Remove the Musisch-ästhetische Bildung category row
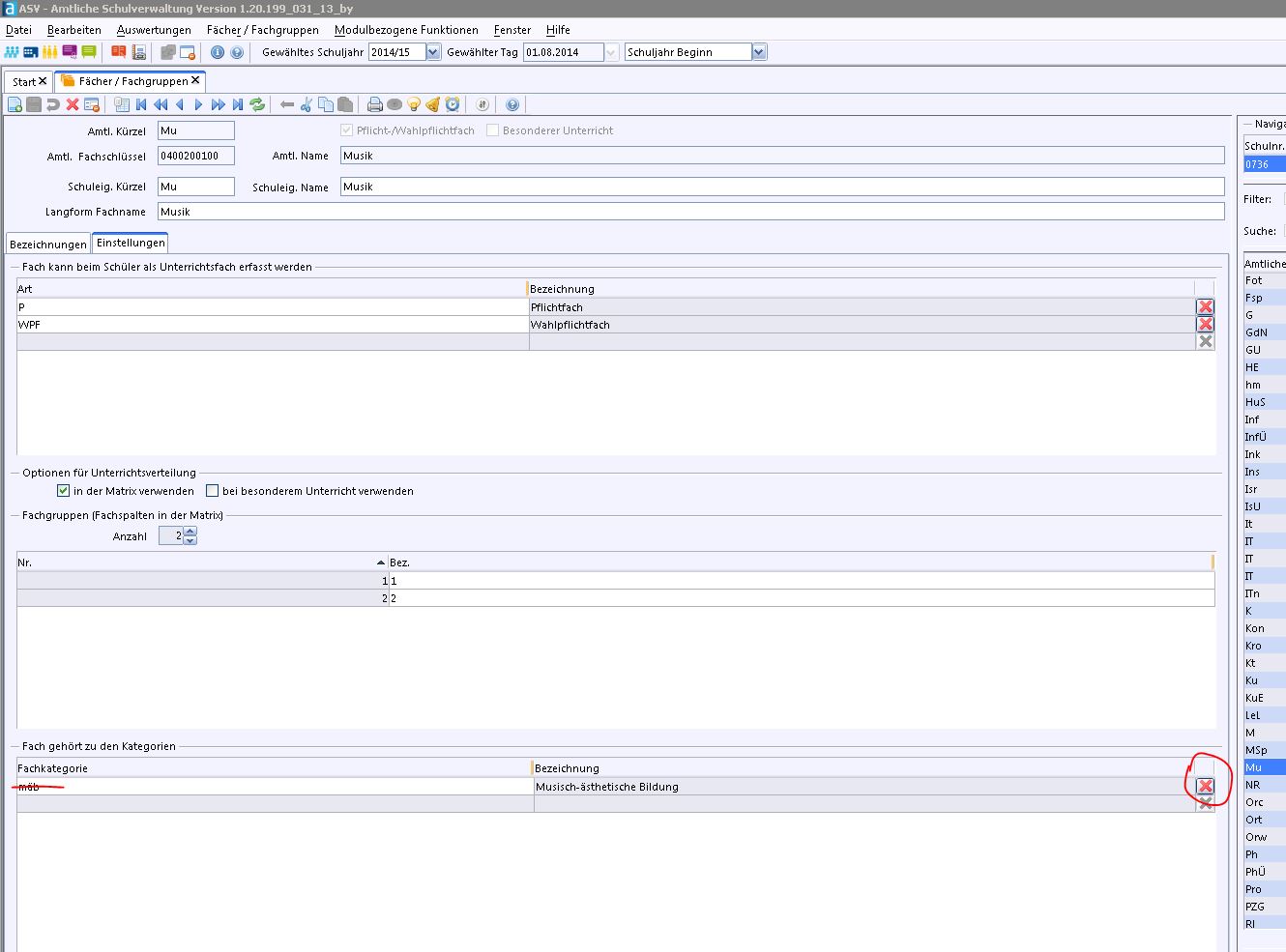This screenshot has width=1286, height=952. click(x=1206, y=787)
